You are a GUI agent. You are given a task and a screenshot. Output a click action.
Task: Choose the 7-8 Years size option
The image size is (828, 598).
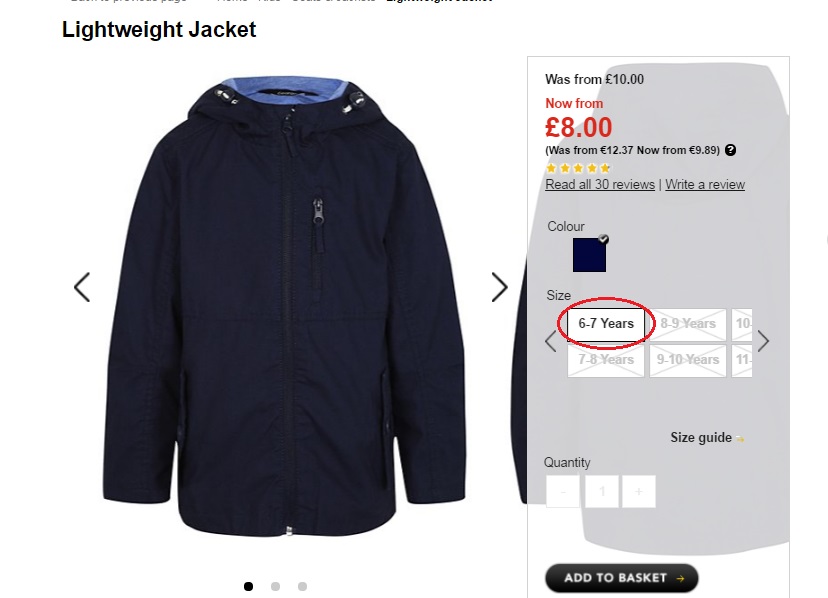point(606,360)
